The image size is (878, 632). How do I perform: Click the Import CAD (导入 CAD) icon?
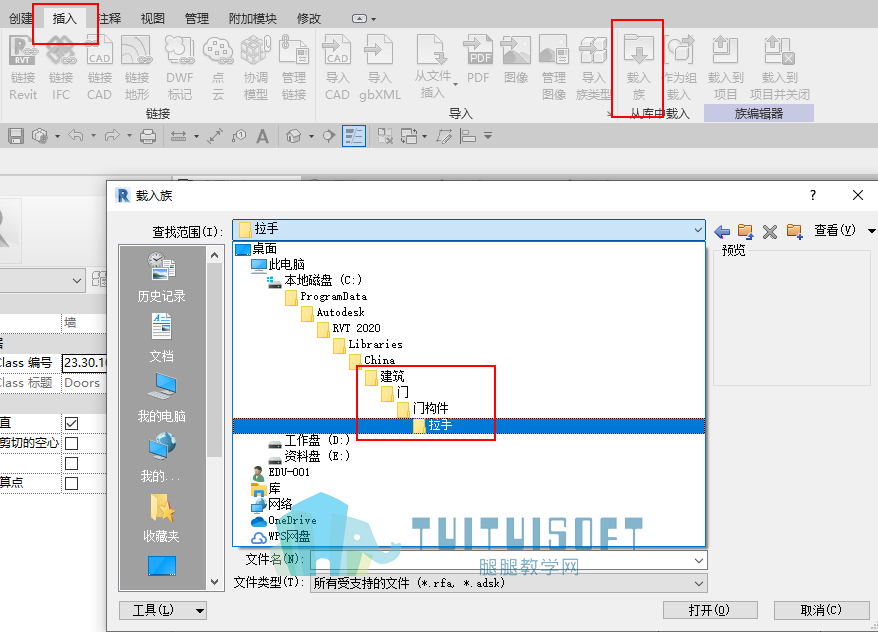pos(337,67)
